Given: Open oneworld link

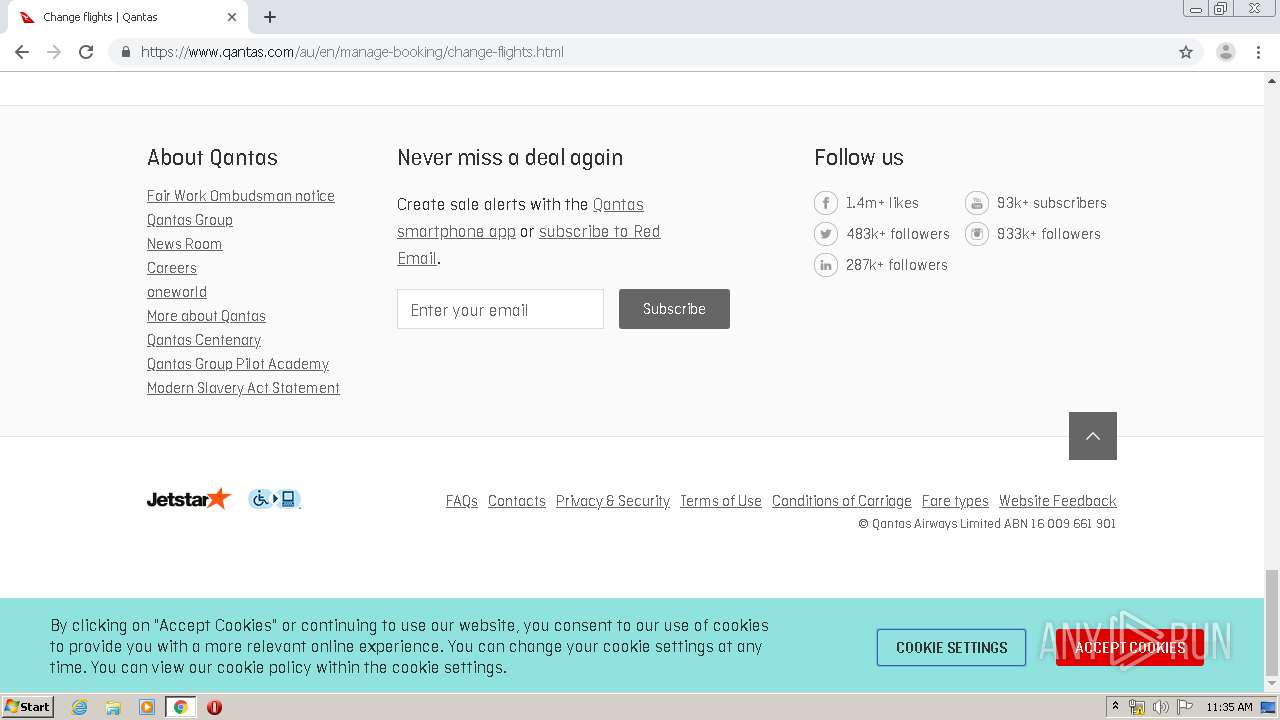Looking at the screenshot, I should pyautogui.click(x=177, y=292).
